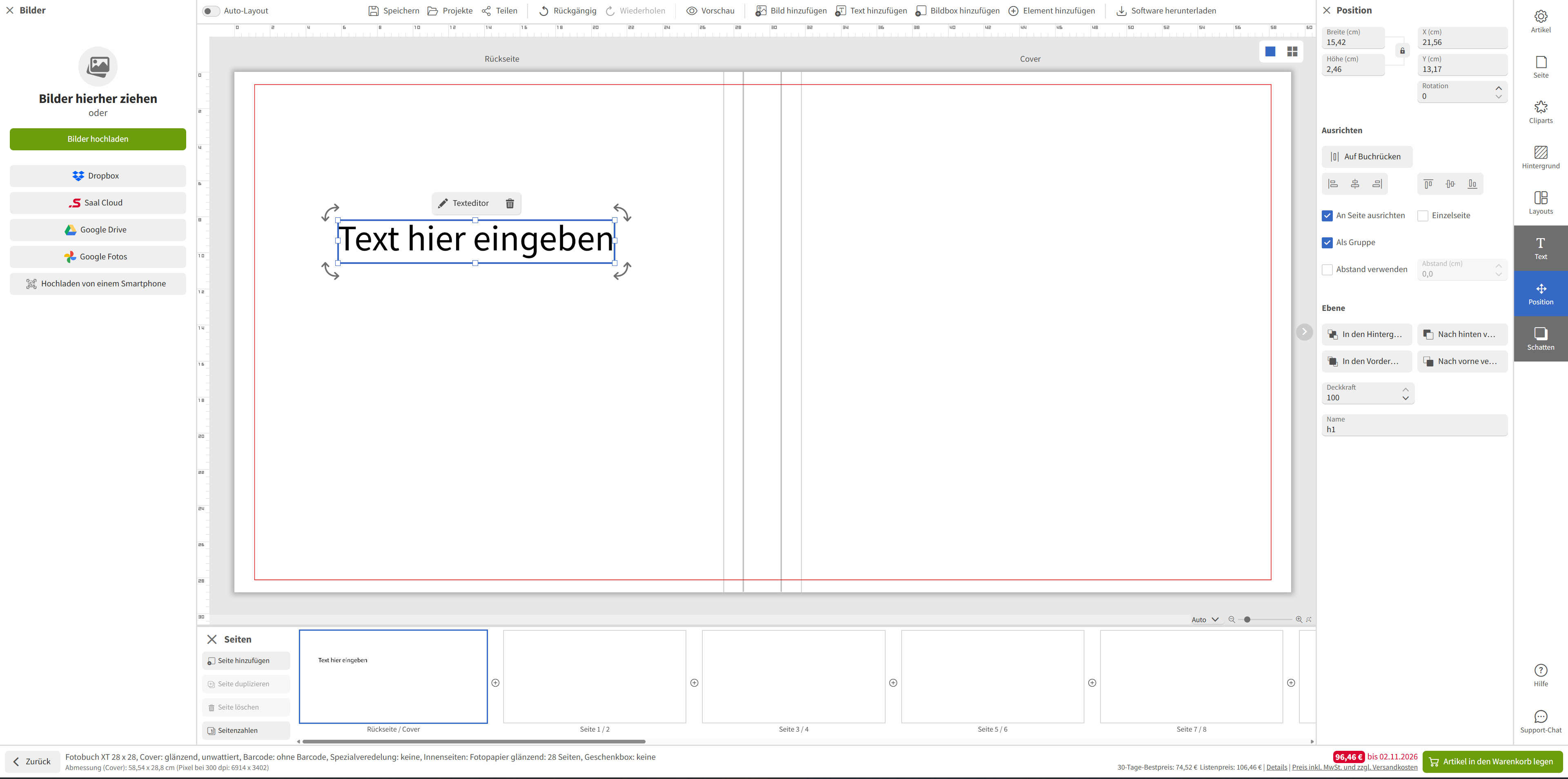
Task: Open Projekte in the top toolbar
Action: coord(450,11)
